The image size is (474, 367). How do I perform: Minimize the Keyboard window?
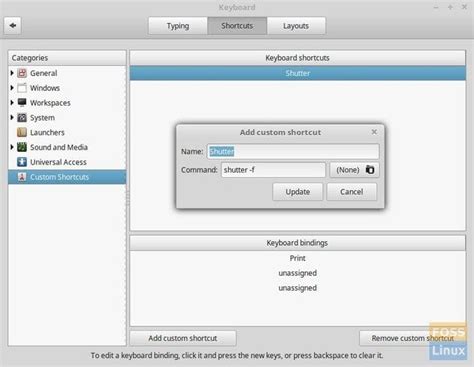(x=436, y=7)
